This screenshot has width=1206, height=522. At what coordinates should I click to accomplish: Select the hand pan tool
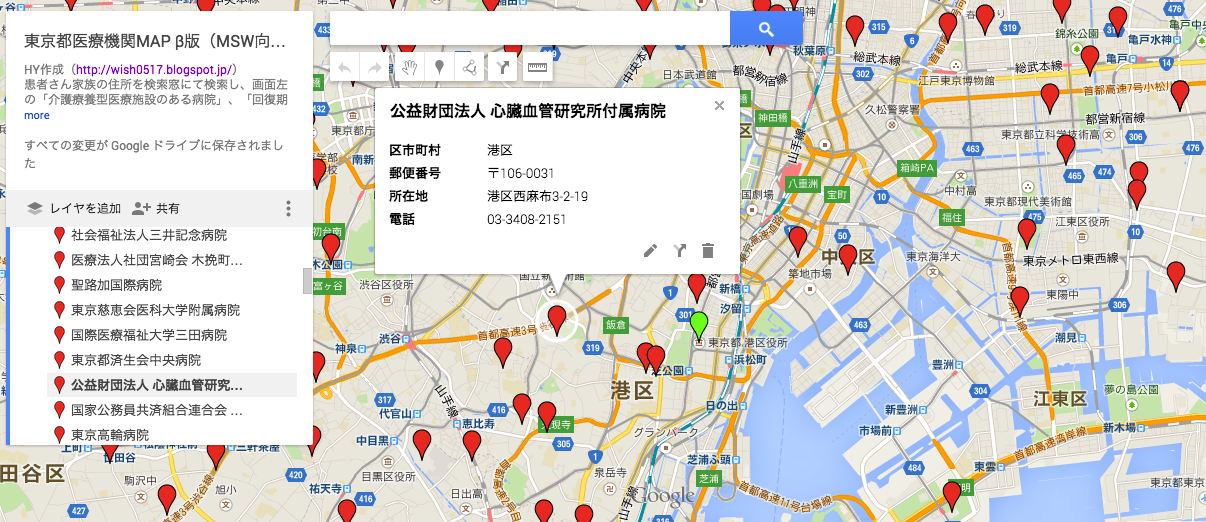(408, 67)
